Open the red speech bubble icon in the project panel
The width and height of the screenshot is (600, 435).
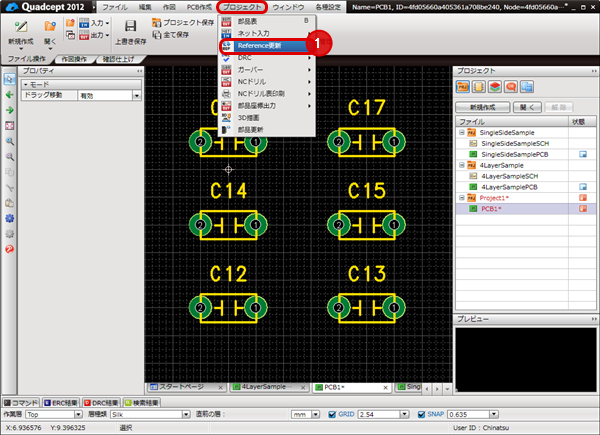(x=511, y=87)
